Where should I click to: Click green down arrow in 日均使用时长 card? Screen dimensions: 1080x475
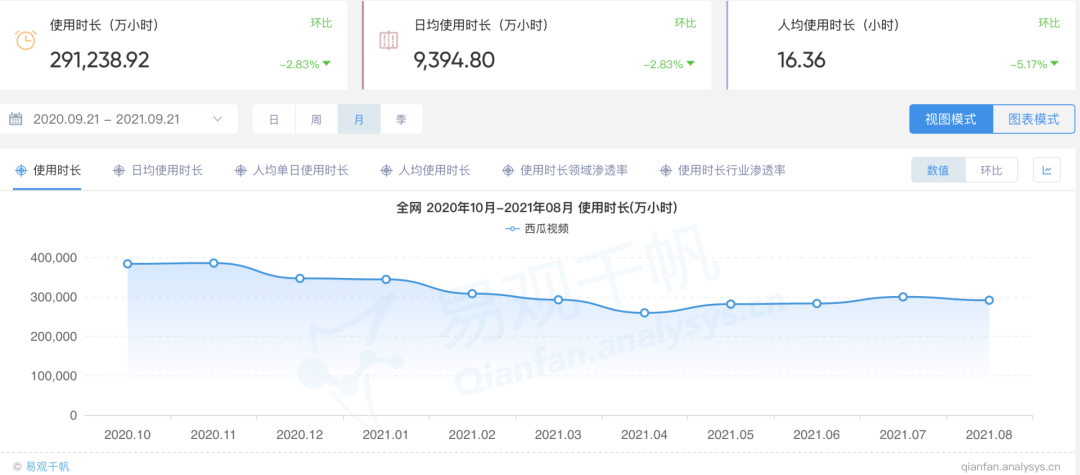(690, 64)
